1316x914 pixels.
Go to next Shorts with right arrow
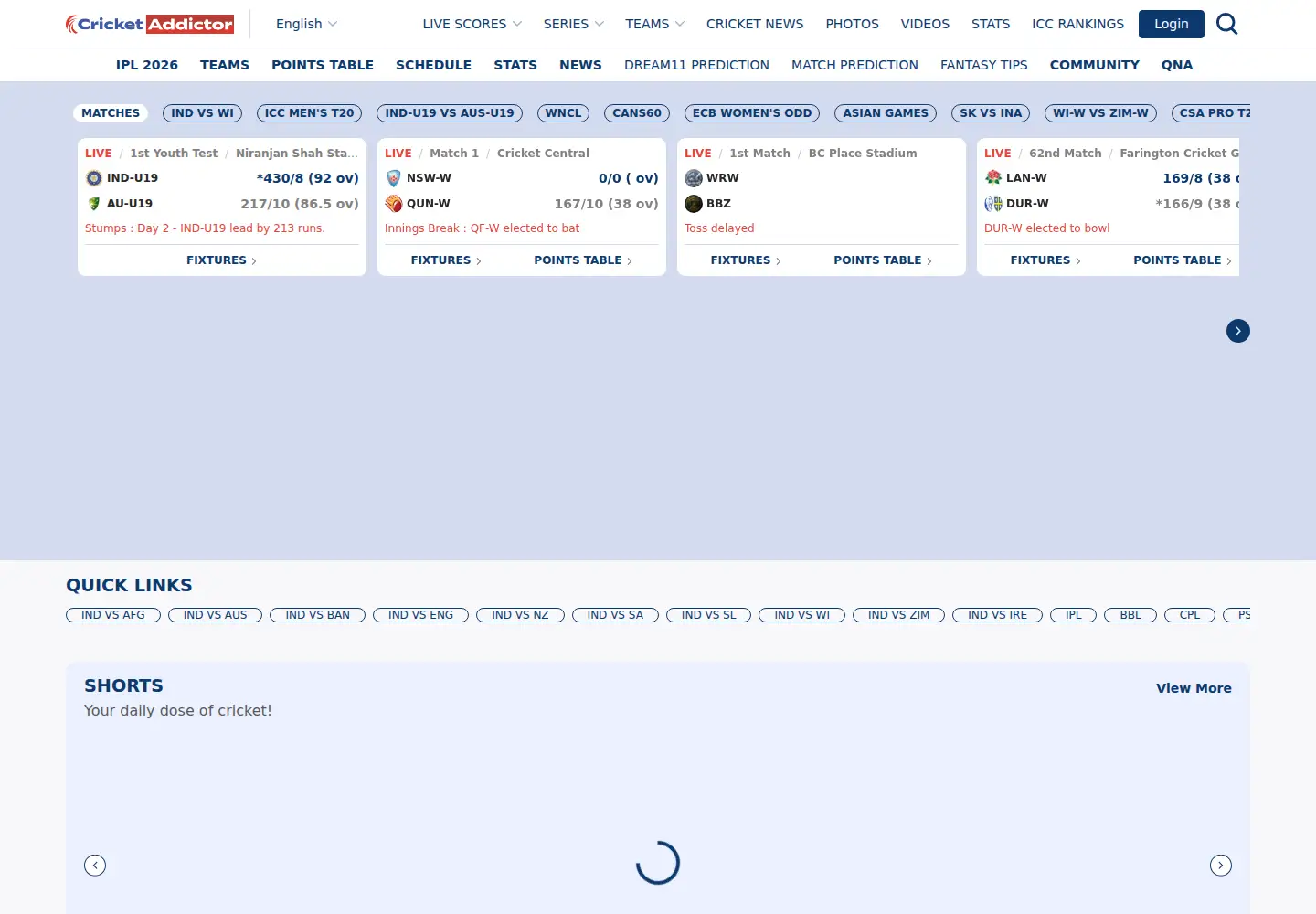(1221, 865)
